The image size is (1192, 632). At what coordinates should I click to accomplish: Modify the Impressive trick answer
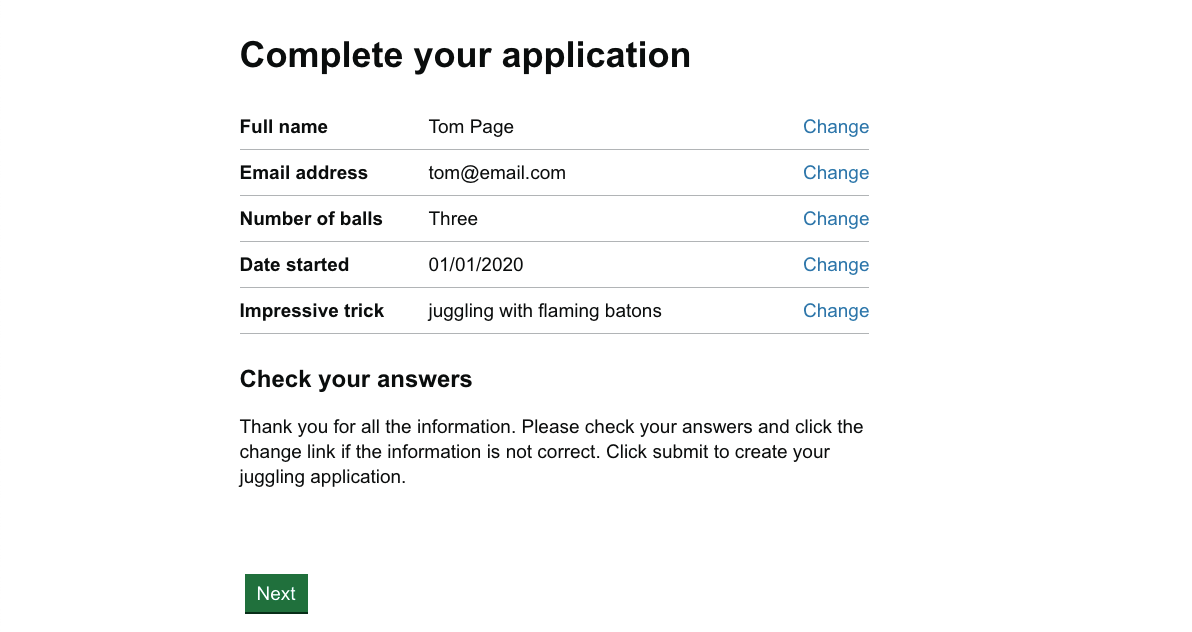[x=835, y=311]
